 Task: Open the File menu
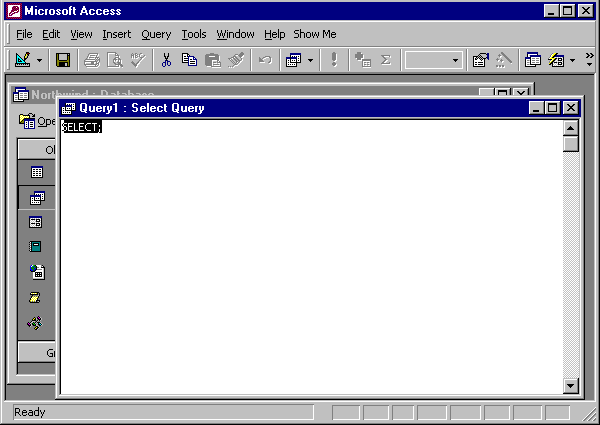pyautogui.click(x=24, y=34)
